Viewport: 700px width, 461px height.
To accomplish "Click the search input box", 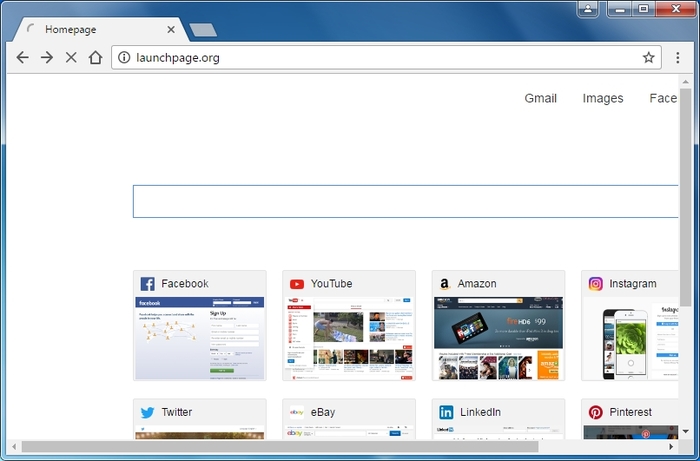I will point(405,201).
